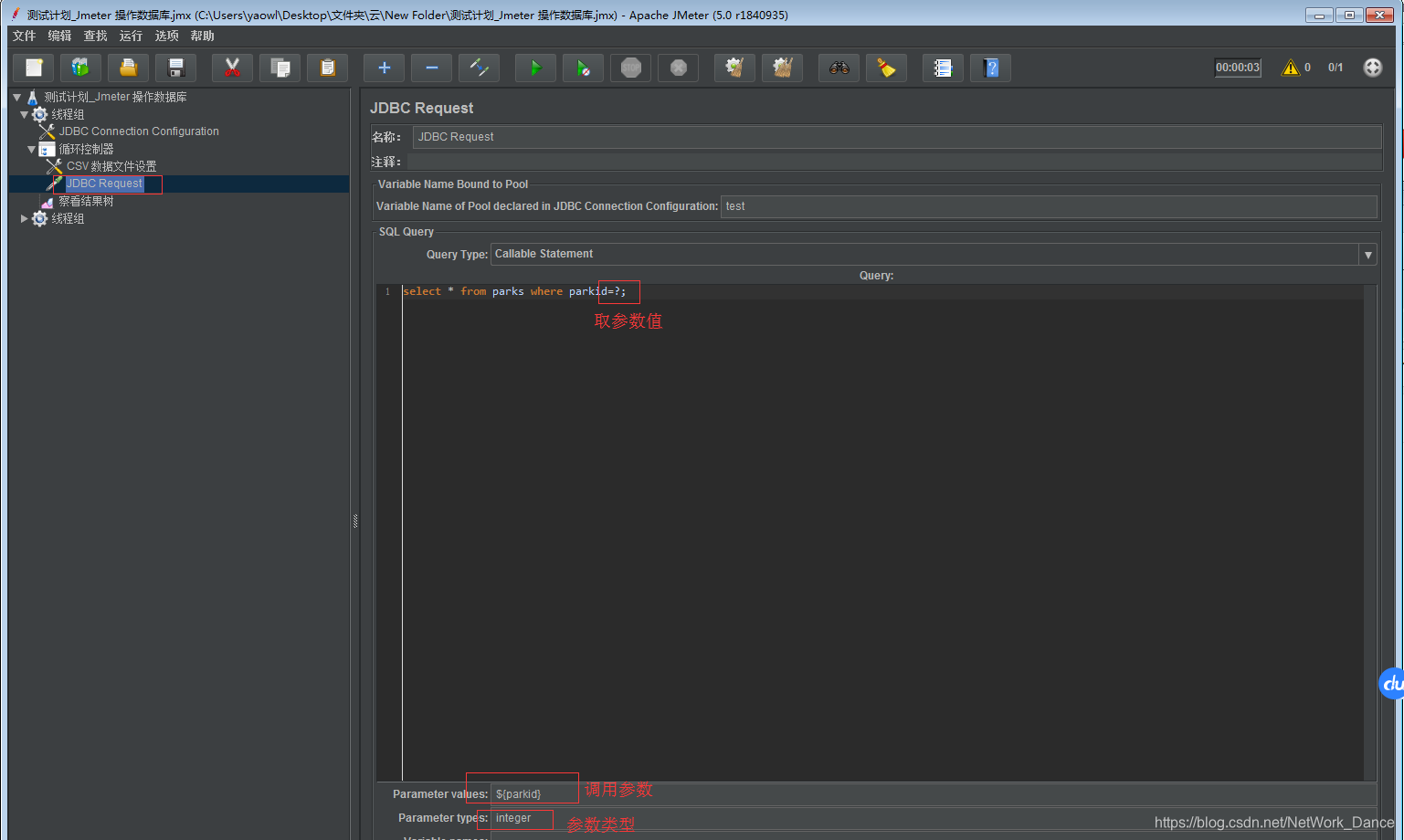The image size is (1404, 840).
Task: Select JDBC Connection Configuration in tree
Action: 139,131
